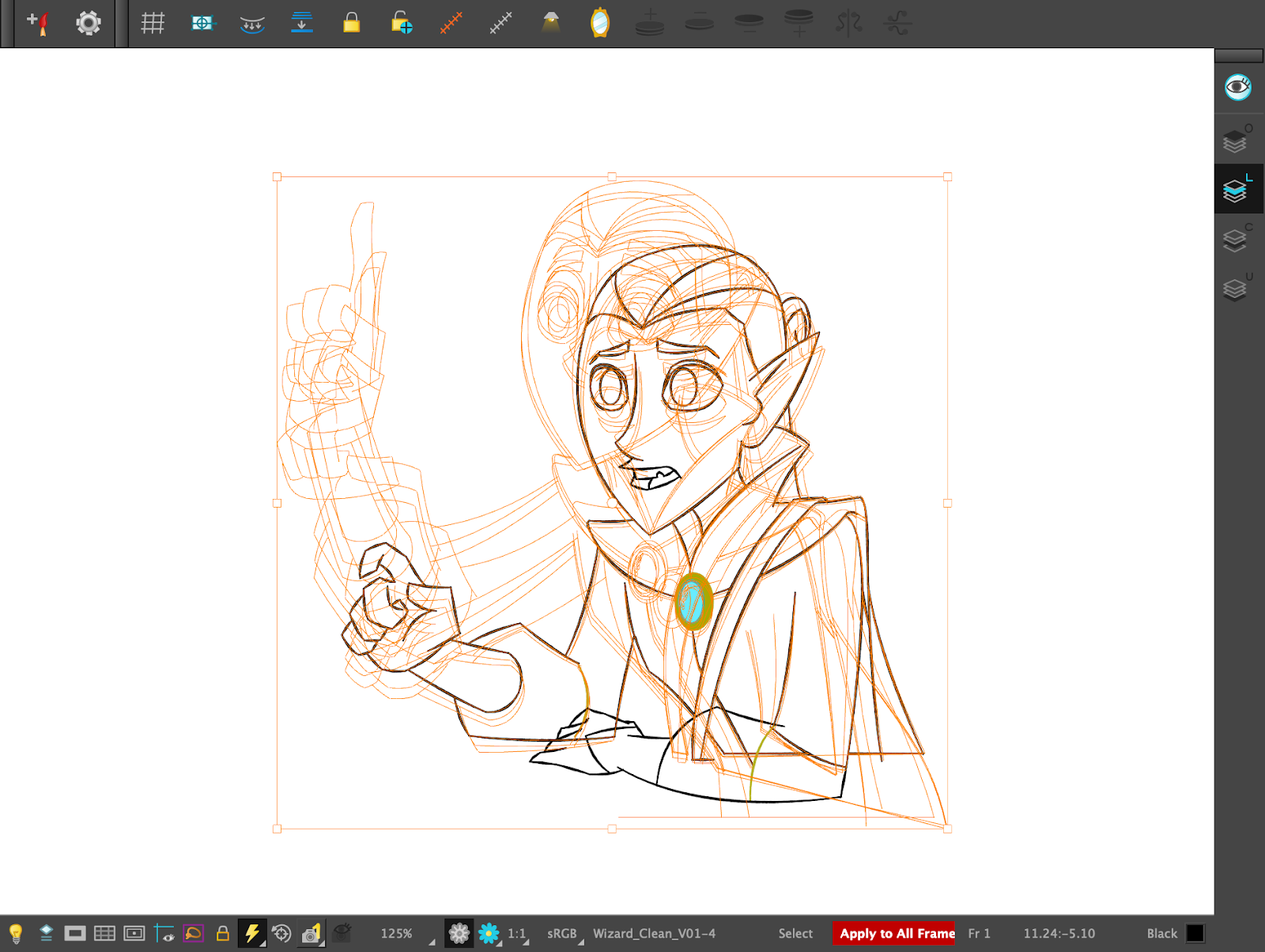Image resolution: width=1265 pixels, height=952 pixels.
Task: Open the sRGB color space dropdown
Action: click(x=565, y=934)
